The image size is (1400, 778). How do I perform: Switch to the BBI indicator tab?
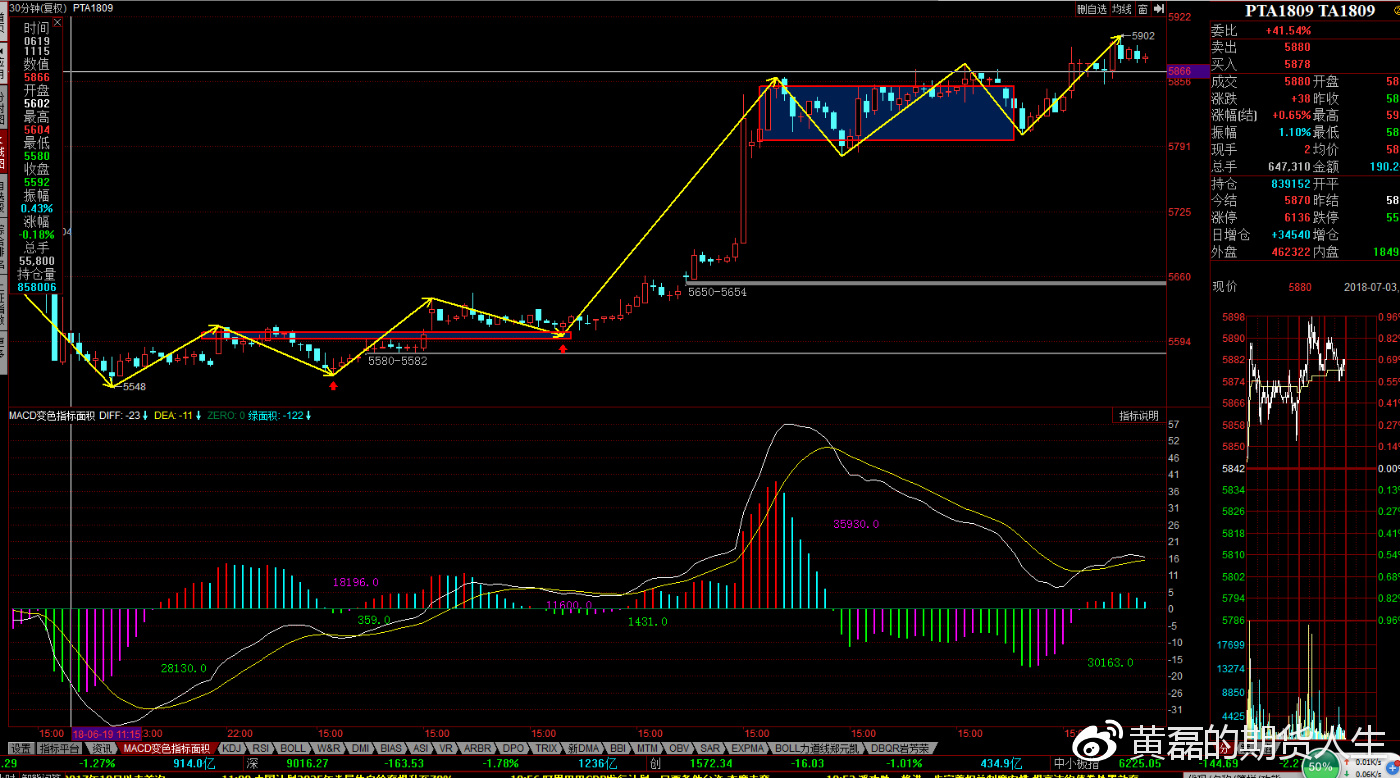coord(618,748)
